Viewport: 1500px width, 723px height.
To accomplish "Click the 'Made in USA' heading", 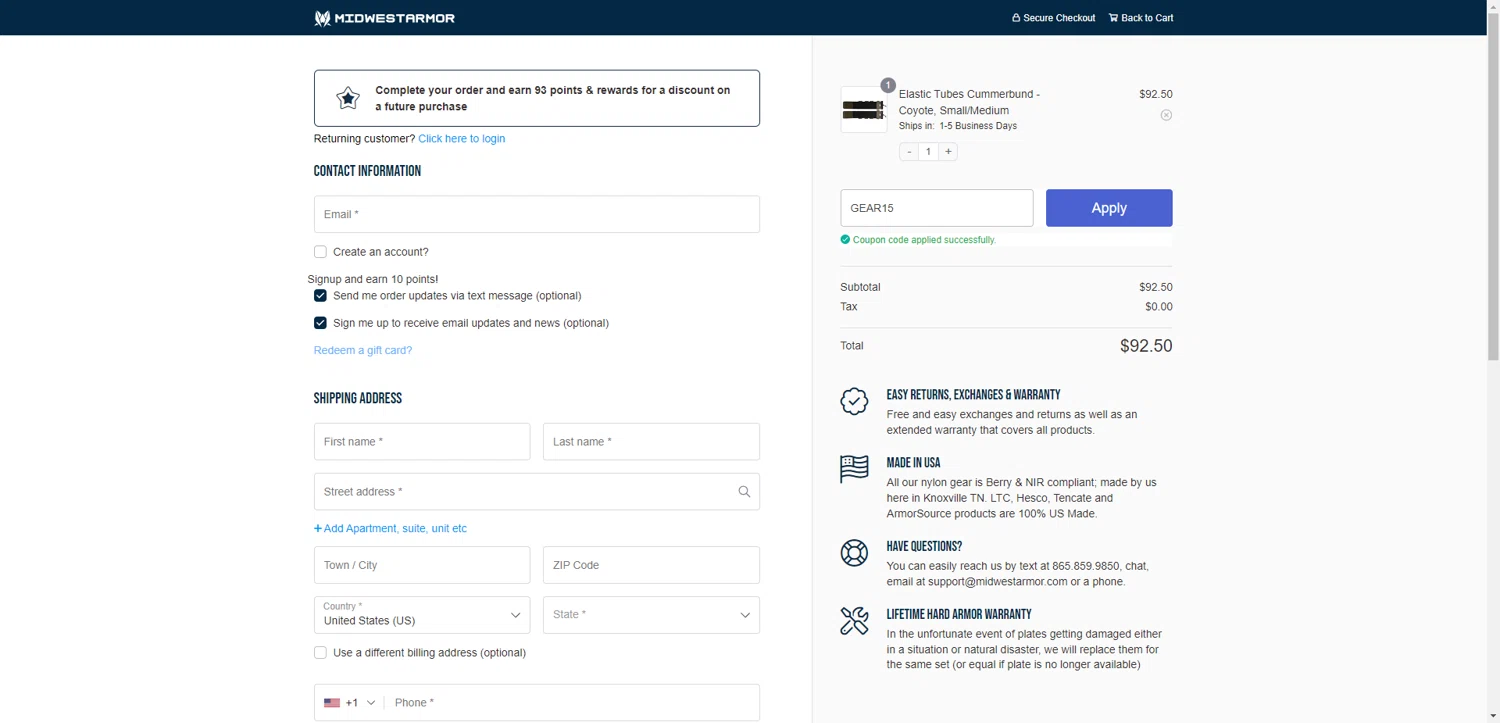I will click(913, 463).
